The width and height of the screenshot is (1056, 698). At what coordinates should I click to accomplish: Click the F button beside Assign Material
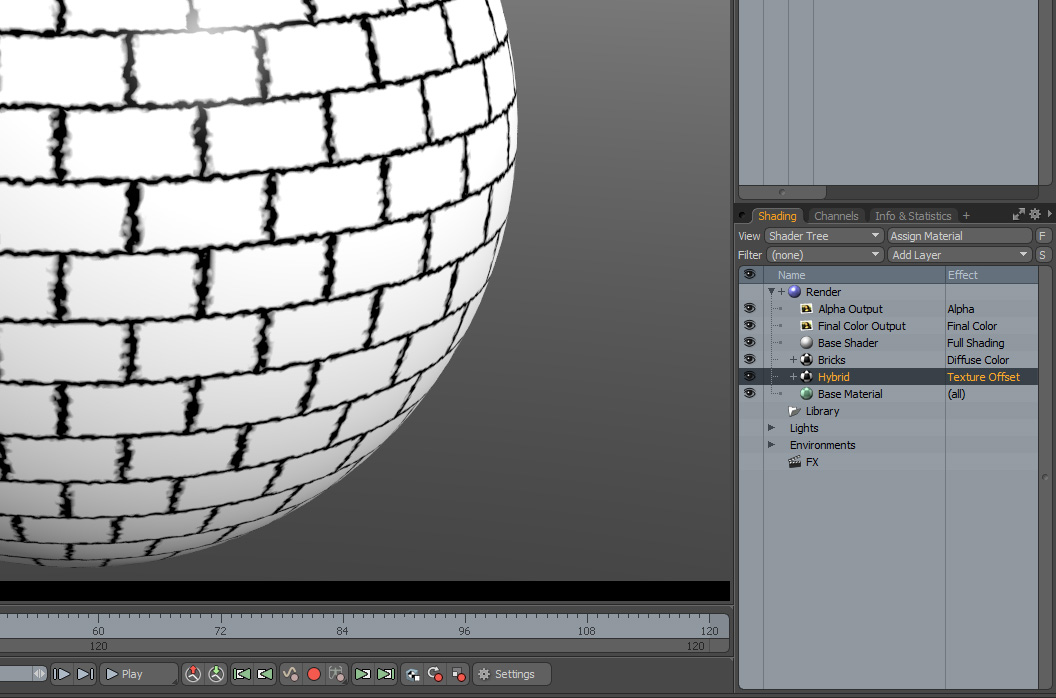pyautogui.click(x=1043, y=236)
